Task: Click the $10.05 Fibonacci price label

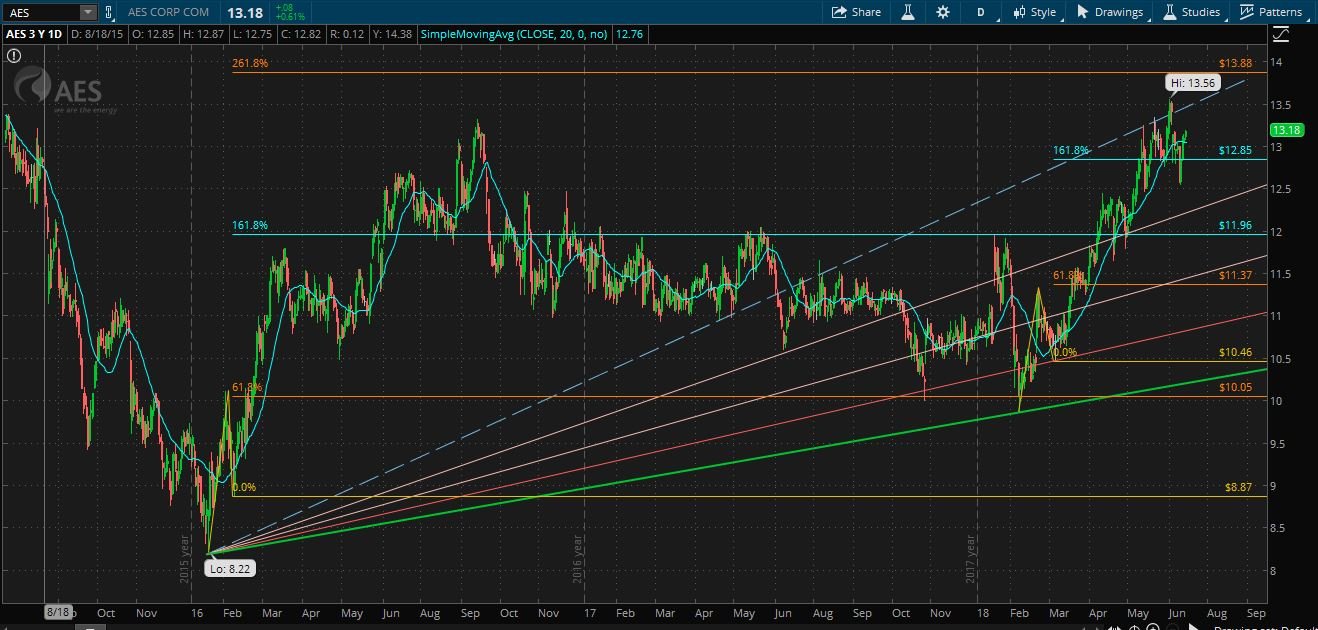Action: point(1235,387)
